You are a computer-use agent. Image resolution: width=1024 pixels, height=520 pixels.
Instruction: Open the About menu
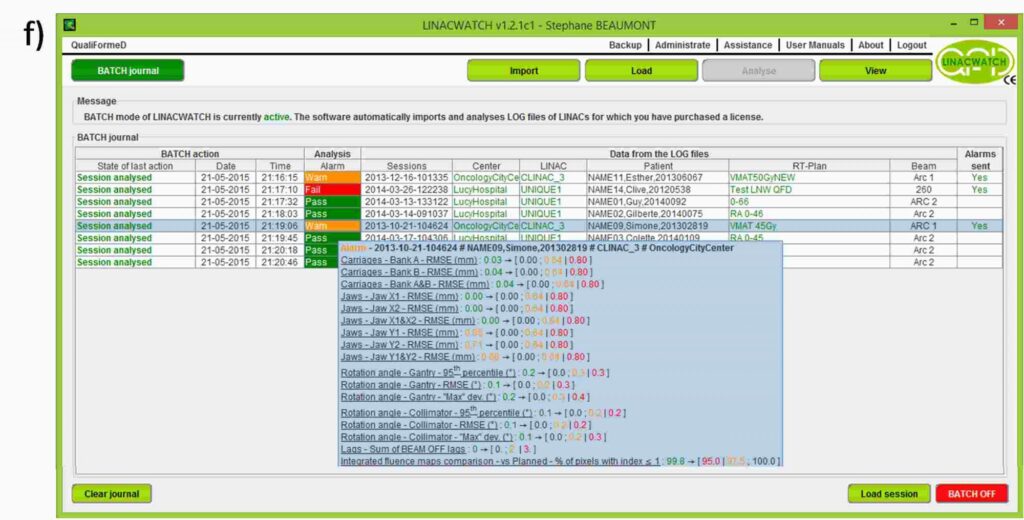pyautogui.click(x=871, y=45)
